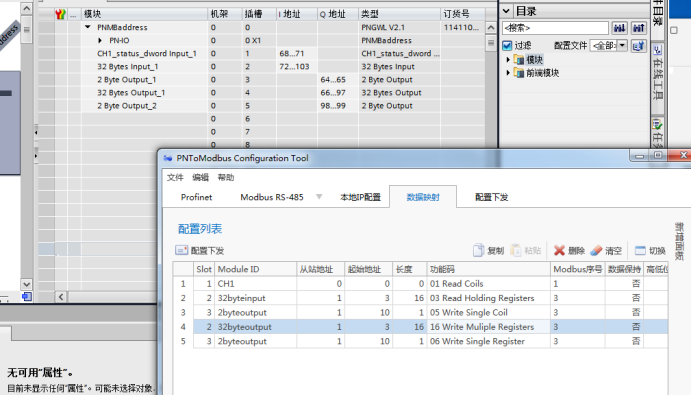Open the 编辑 menu

click(x=200, y=177)
